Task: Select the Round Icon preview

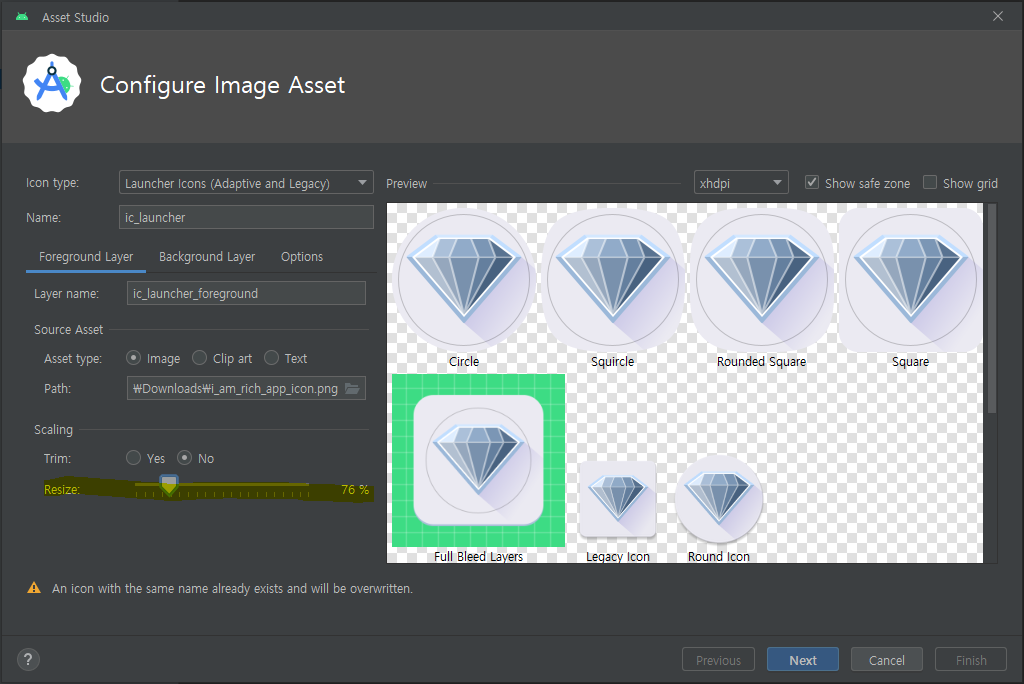Action: pyautogui.click(x=718, y=499)
